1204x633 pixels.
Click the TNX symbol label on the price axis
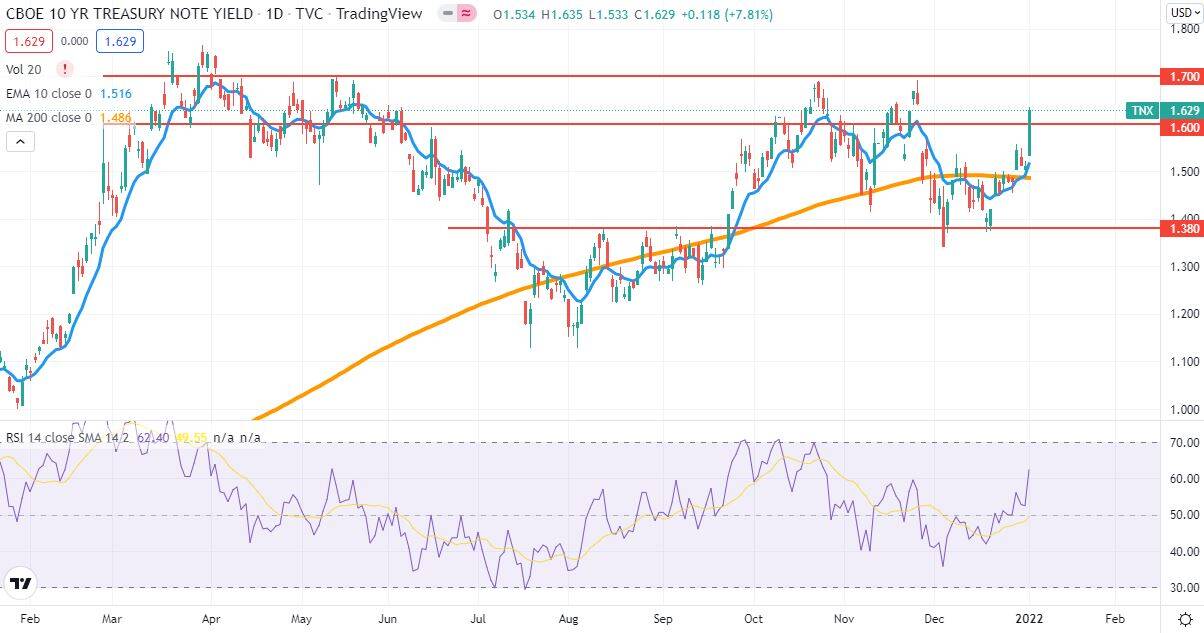[x=1142, y=110]
